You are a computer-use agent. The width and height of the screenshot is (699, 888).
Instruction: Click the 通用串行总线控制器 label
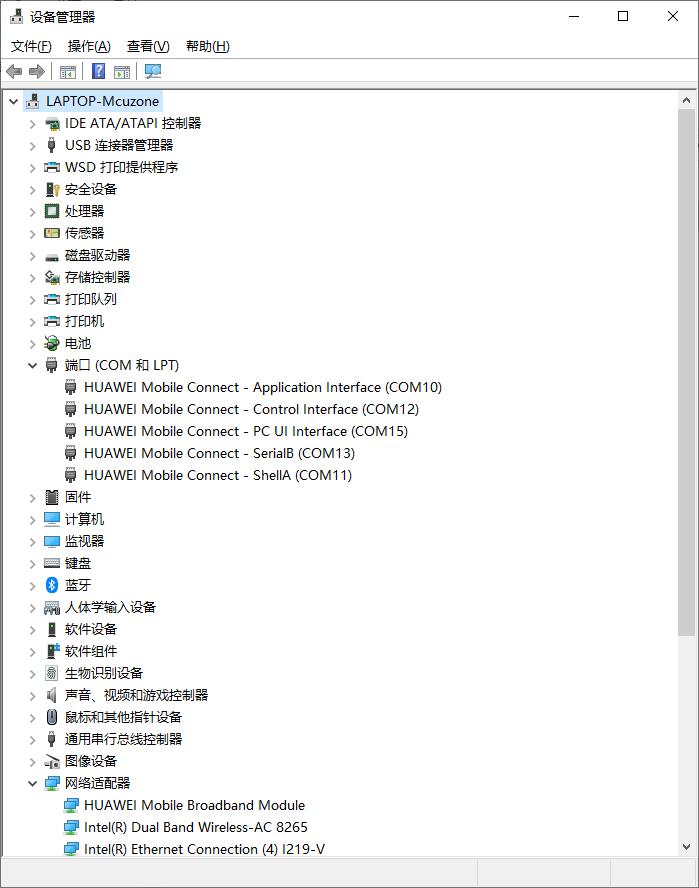[123, 739]
